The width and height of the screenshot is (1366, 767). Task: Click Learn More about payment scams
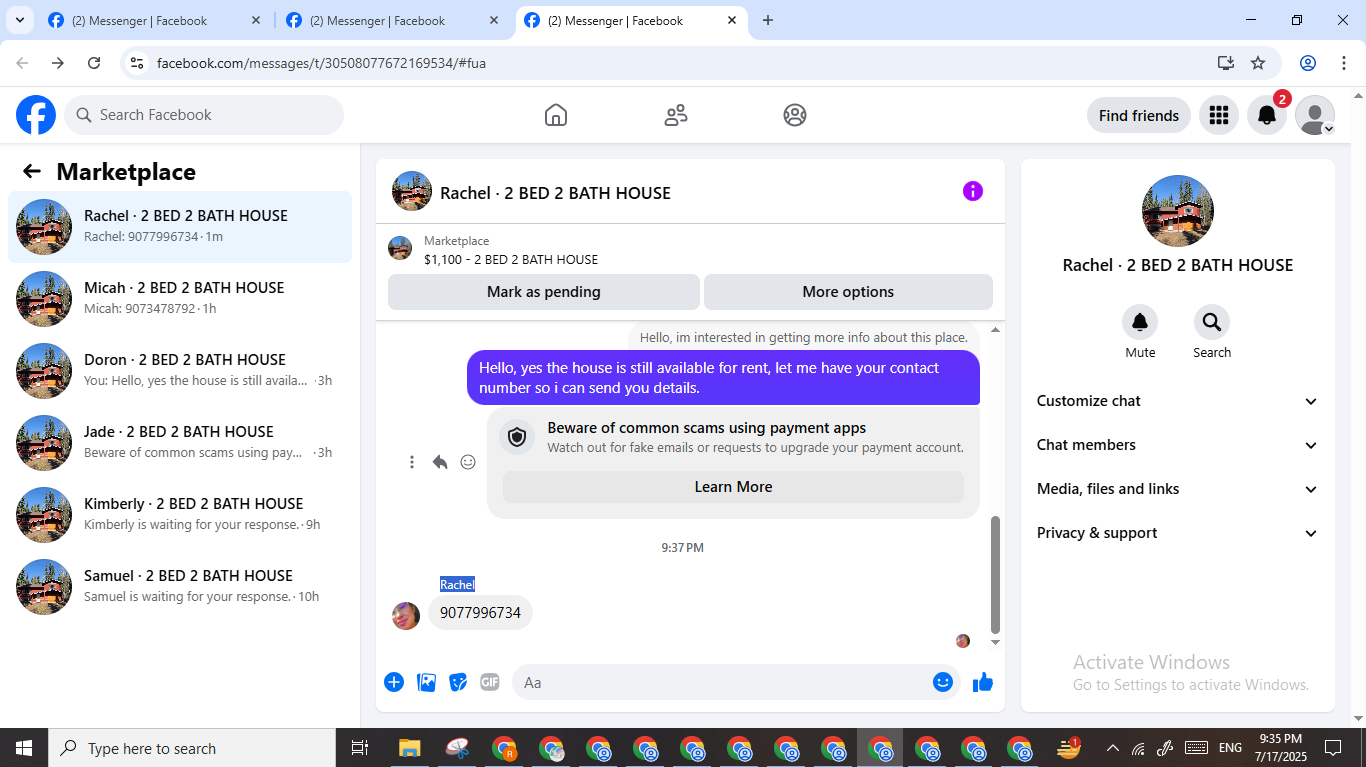coord(733,487)
